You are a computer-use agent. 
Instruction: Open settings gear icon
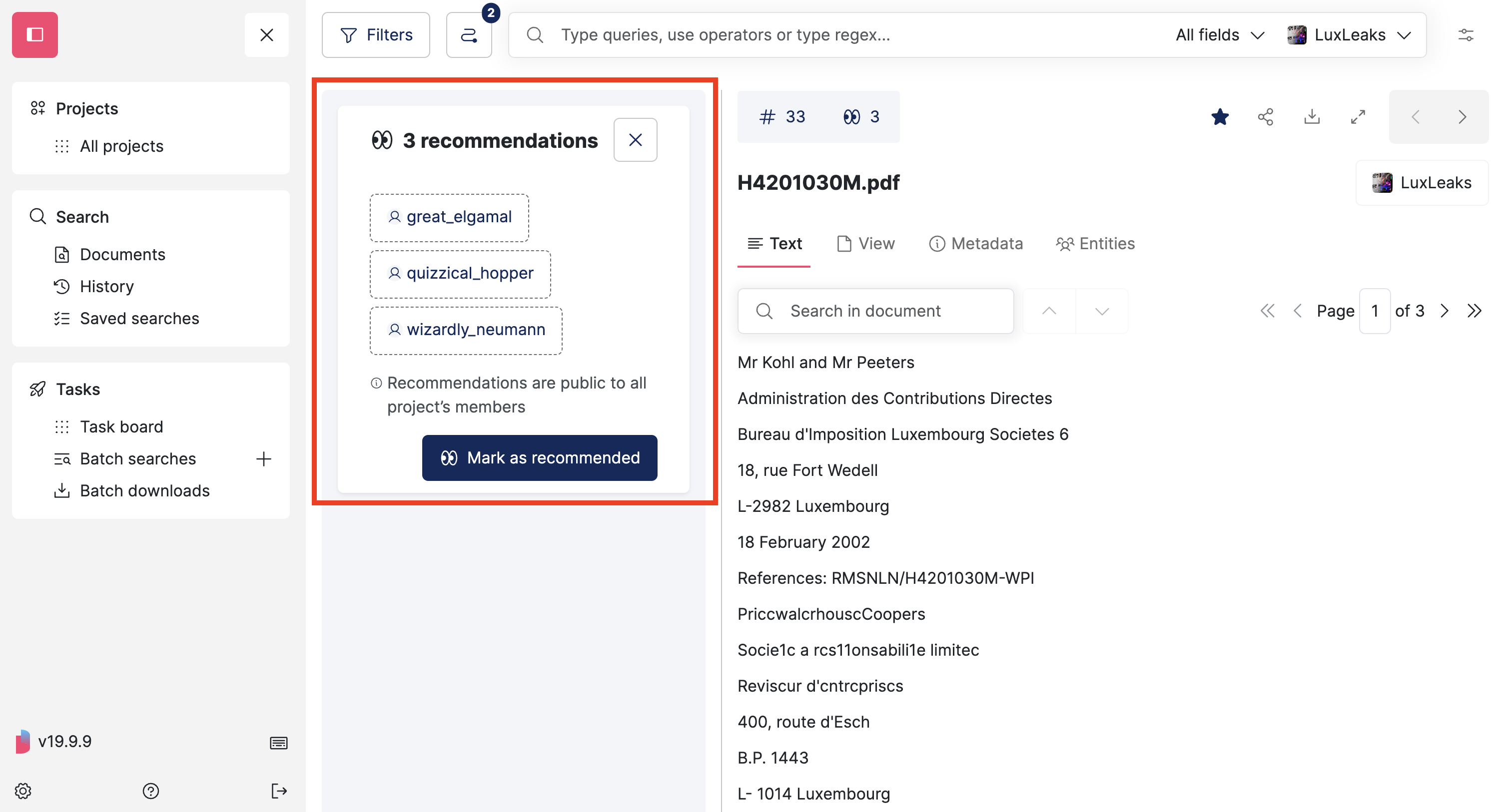click(x=23, y=791)
